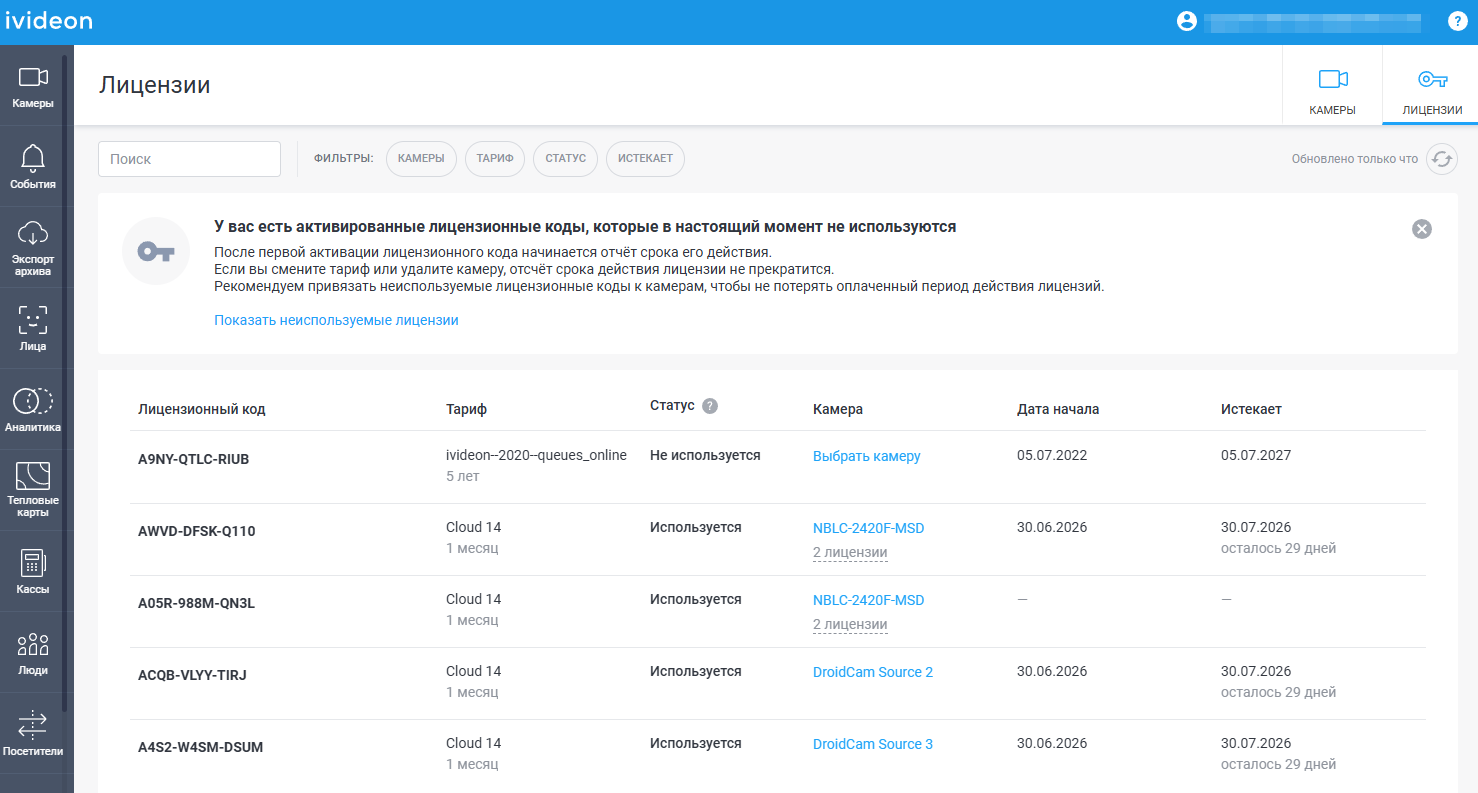This screenshot has width=1478, height=793.
Task: Dismiss the unused license codes notice
Action: coord(1421,229)
